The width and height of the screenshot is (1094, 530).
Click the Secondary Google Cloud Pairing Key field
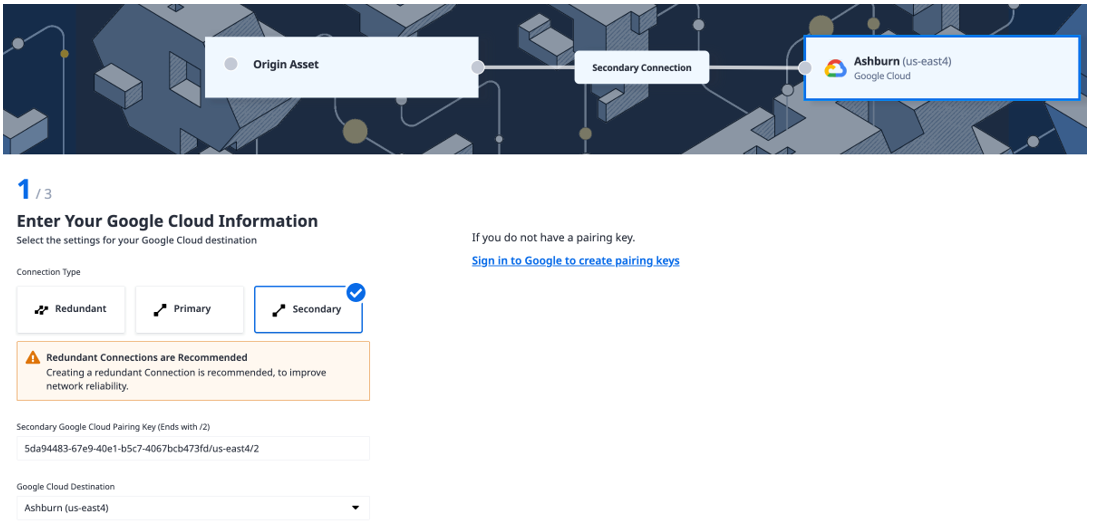193,448
